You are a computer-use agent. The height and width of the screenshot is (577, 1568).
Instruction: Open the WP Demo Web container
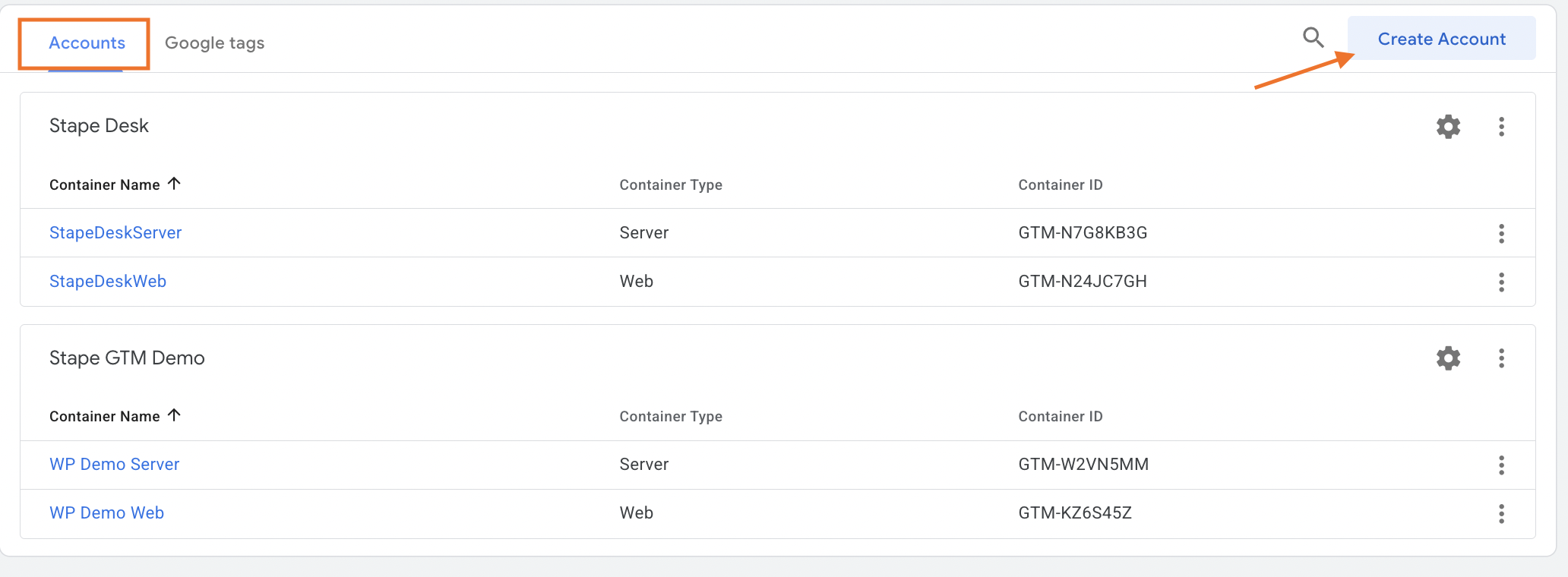click(x=107, y=512)
